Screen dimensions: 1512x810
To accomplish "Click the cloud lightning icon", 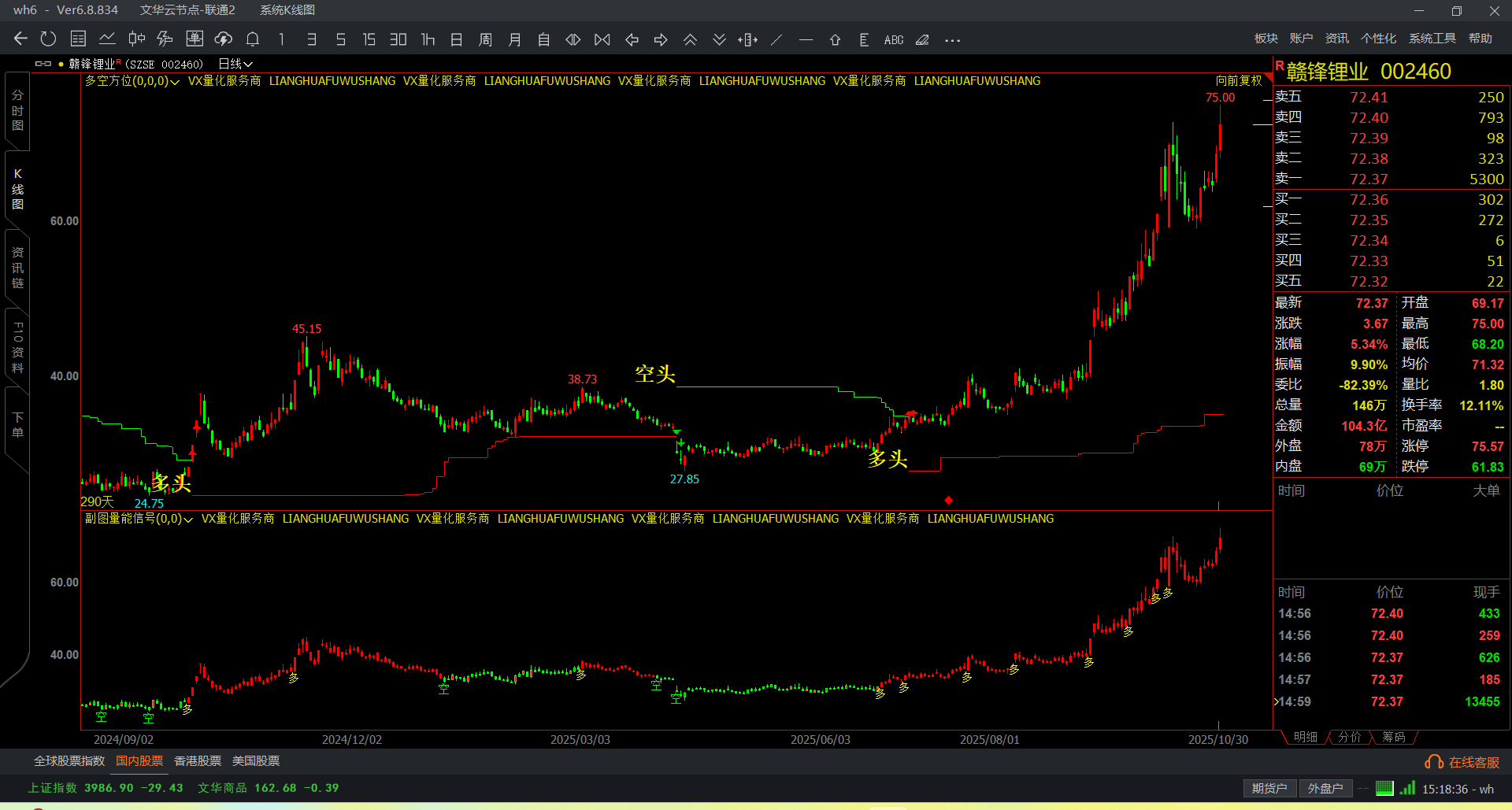I will click(x=224, y=39).
